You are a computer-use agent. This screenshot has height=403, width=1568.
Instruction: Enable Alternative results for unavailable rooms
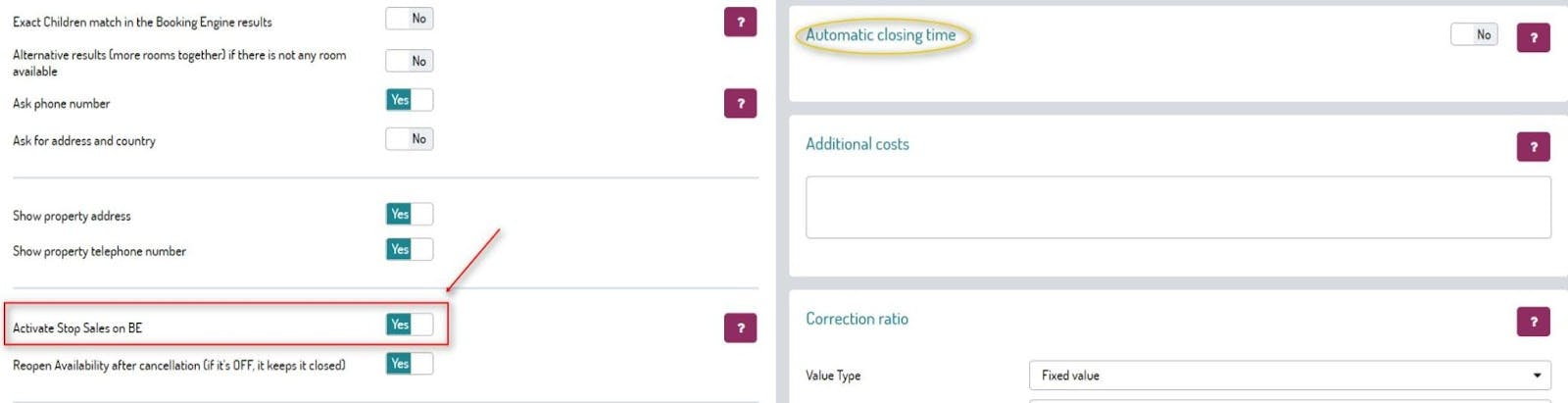[x=410, y=61]
